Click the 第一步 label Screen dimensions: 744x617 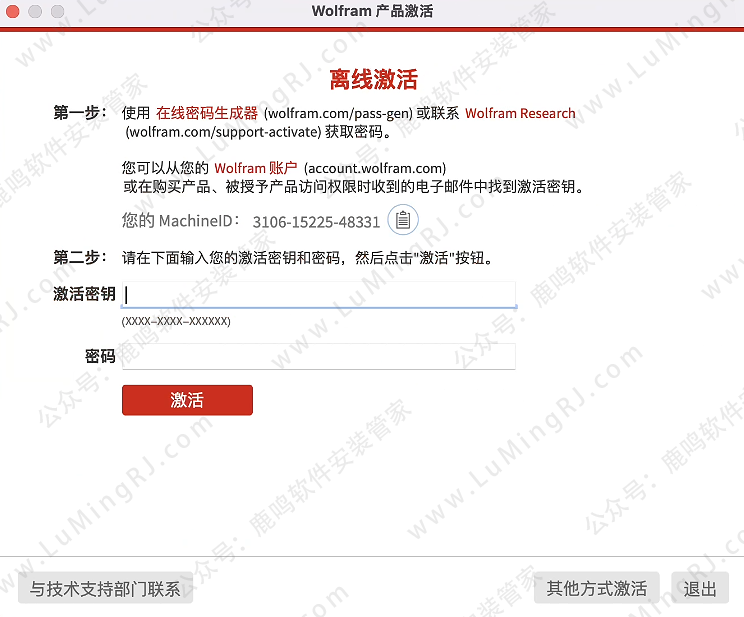point(80,113)
